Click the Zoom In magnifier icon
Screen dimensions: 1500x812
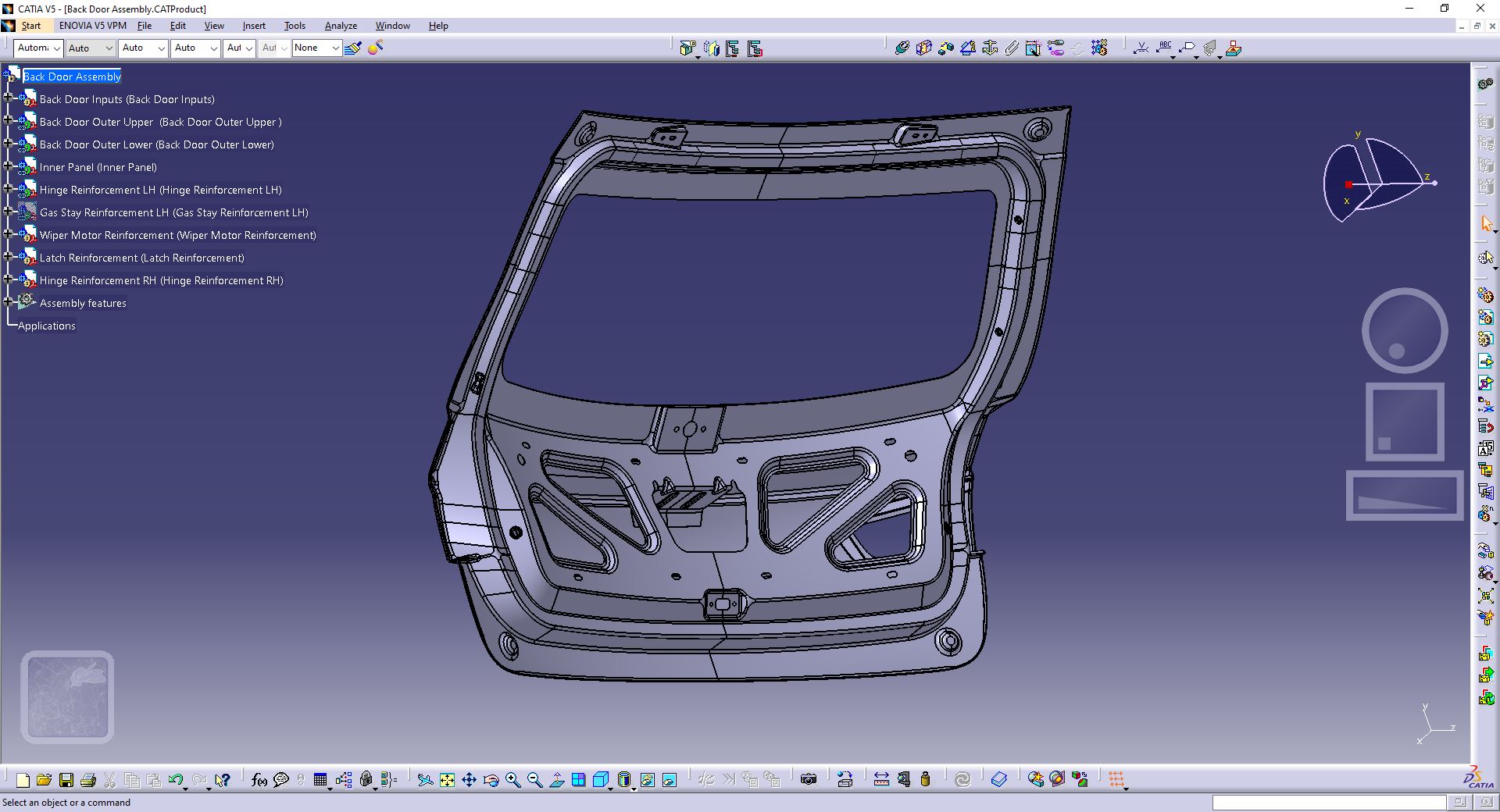(x=512, y=780)
